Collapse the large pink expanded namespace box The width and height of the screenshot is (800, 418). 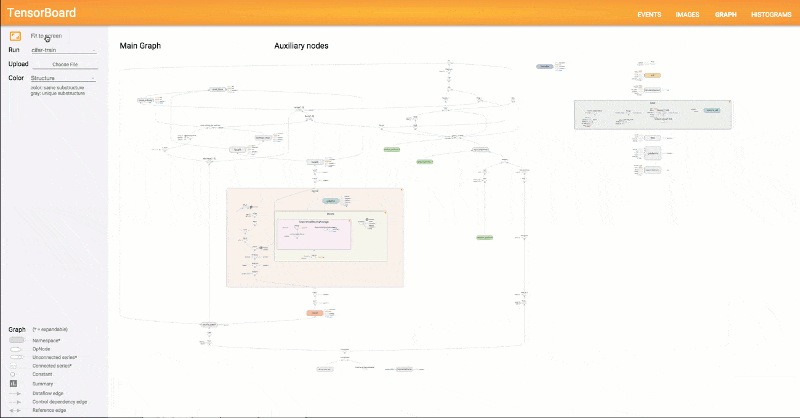400,190
